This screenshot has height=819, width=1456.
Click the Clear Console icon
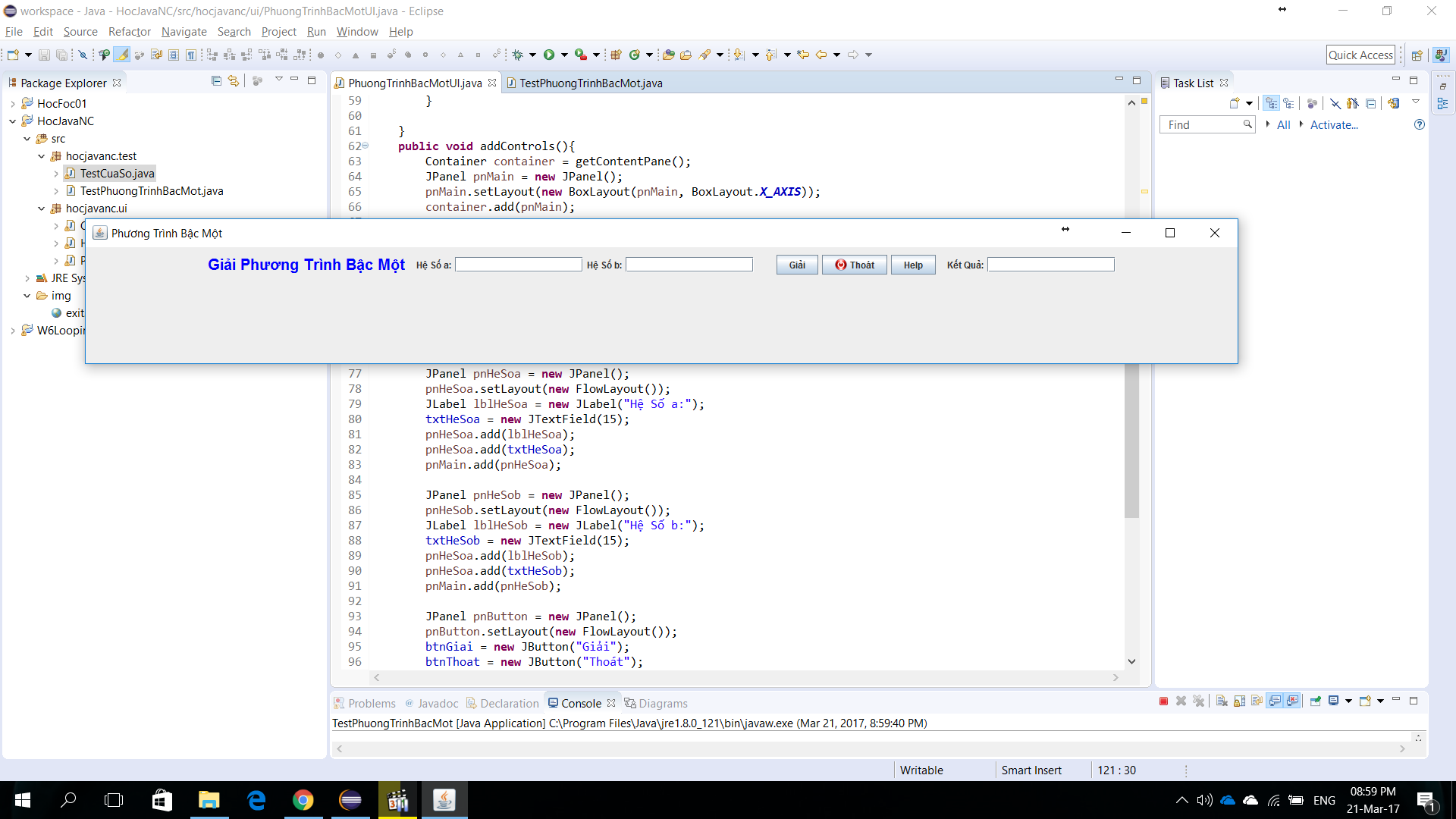tap(1222, 701)
